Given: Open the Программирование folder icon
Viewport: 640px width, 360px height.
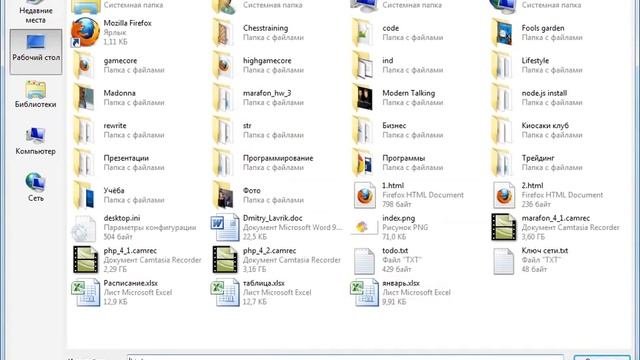Looking at the screenshot, I should 223,162.
